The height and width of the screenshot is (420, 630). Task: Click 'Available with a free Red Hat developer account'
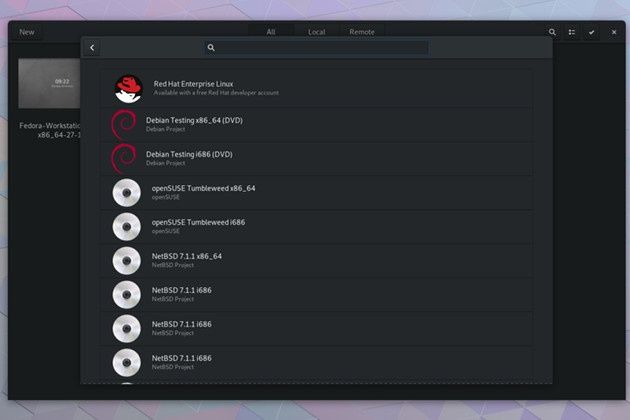point(216,93)
